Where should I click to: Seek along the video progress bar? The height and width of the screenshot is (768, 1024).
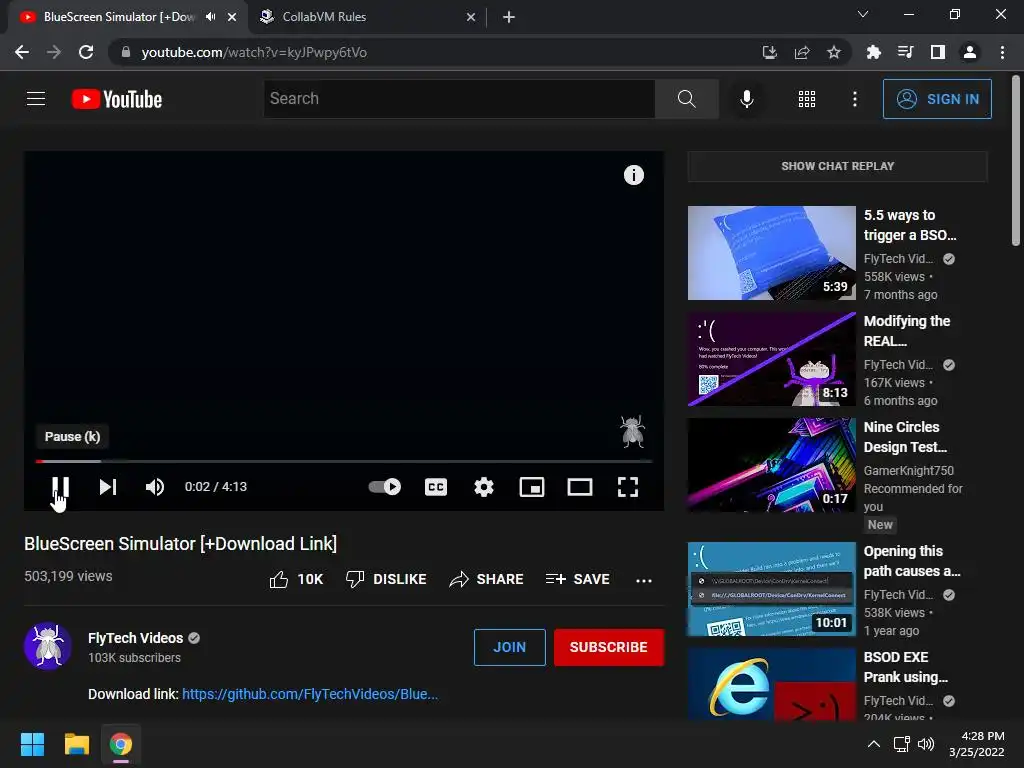tap(344, 461)
